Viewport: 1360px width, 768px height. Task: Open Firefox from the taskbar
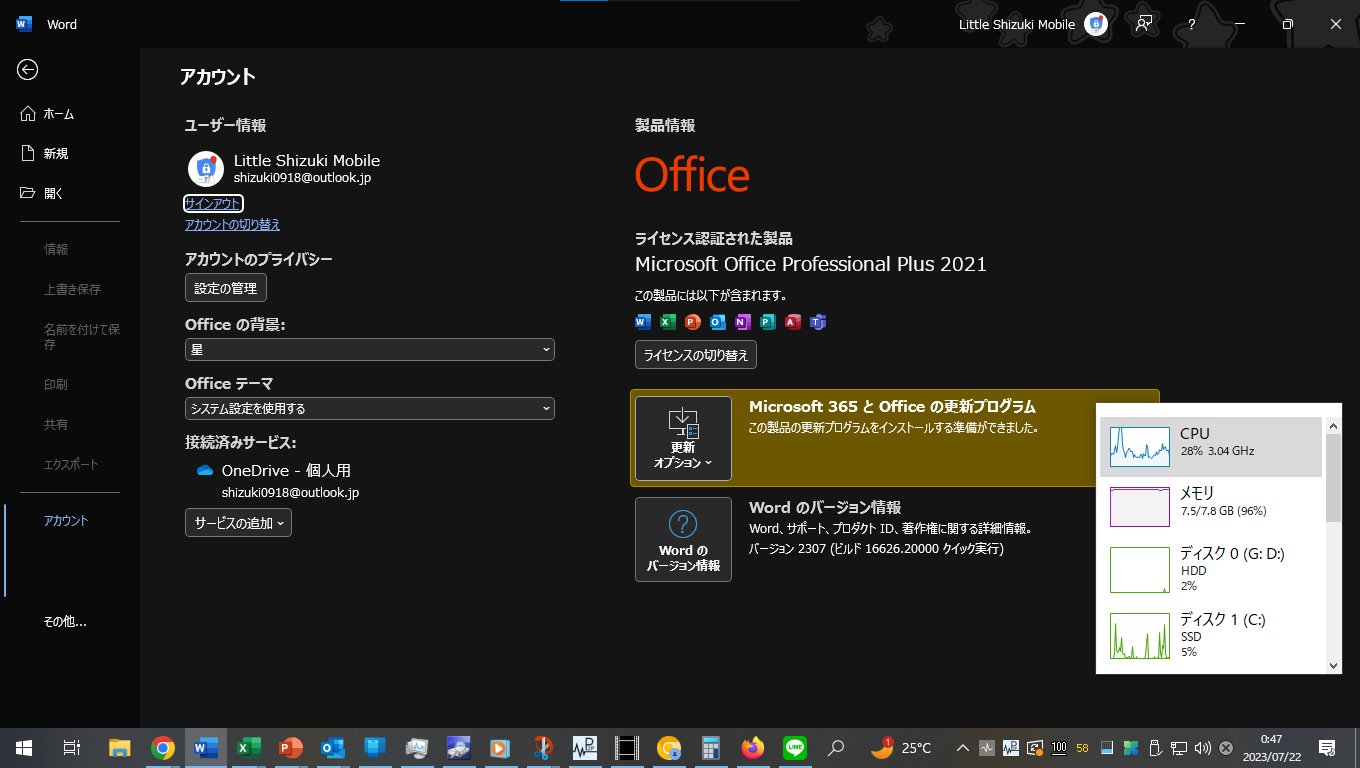(753, 748)
